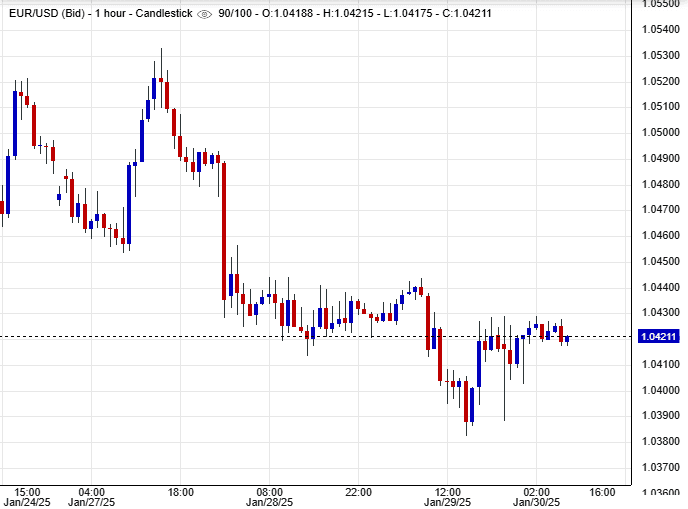This screenshot has width=688, height=509.
Task: Click the H:1.04215 high value
Action: tap(348, 14)
